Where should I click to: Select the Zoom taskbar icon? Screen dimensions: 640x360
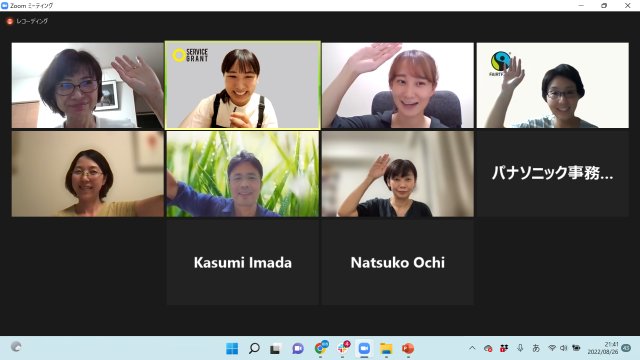click(364, 348)
